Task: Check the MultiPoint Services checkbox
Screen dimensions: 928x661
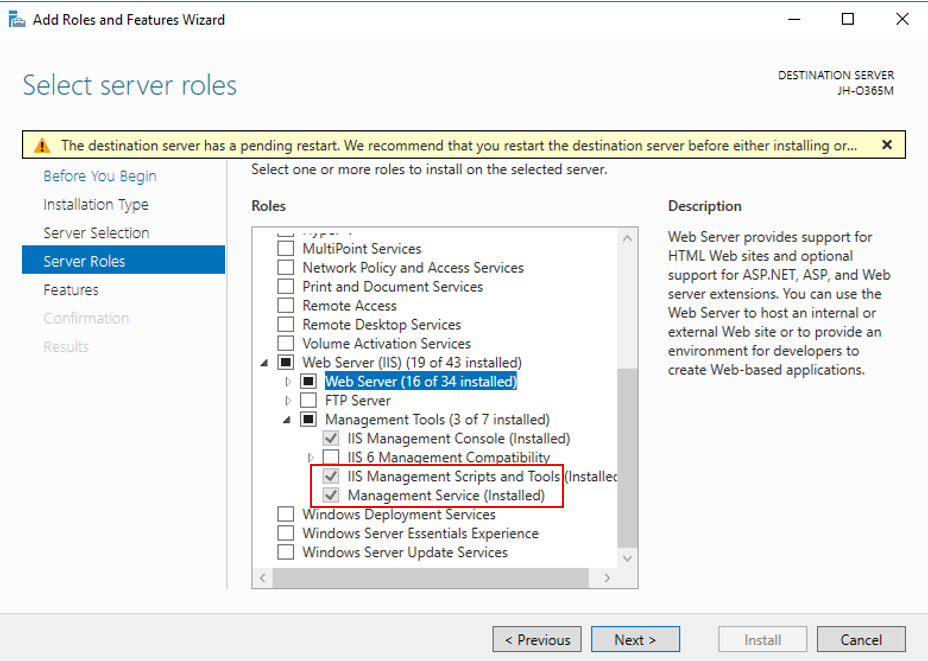Action: [286, 249]
